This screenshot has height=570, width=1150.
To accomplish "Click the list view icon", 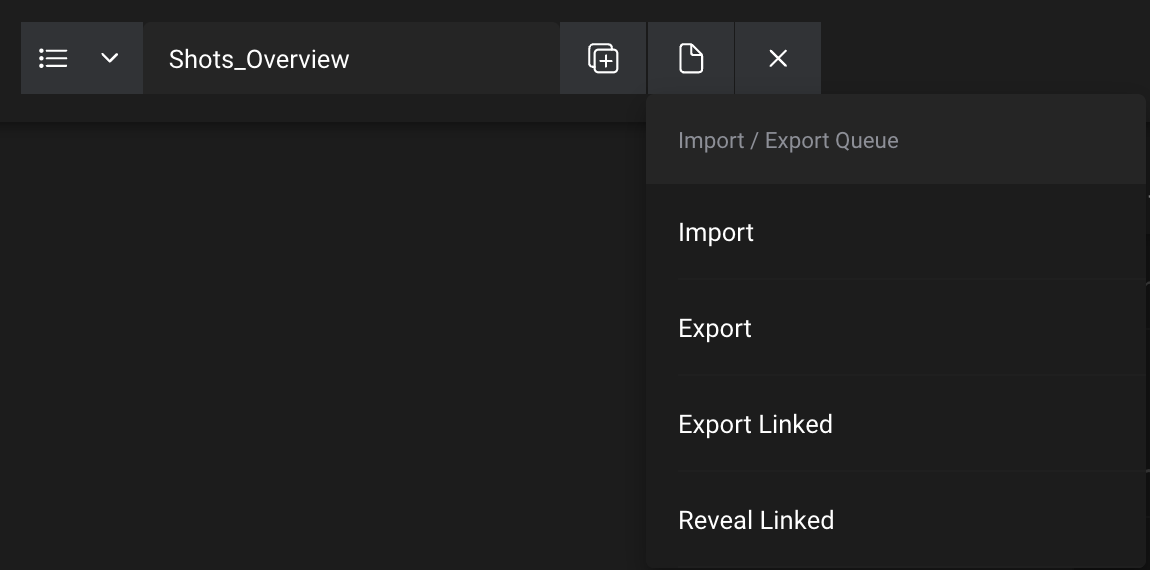I will (53, 59).
